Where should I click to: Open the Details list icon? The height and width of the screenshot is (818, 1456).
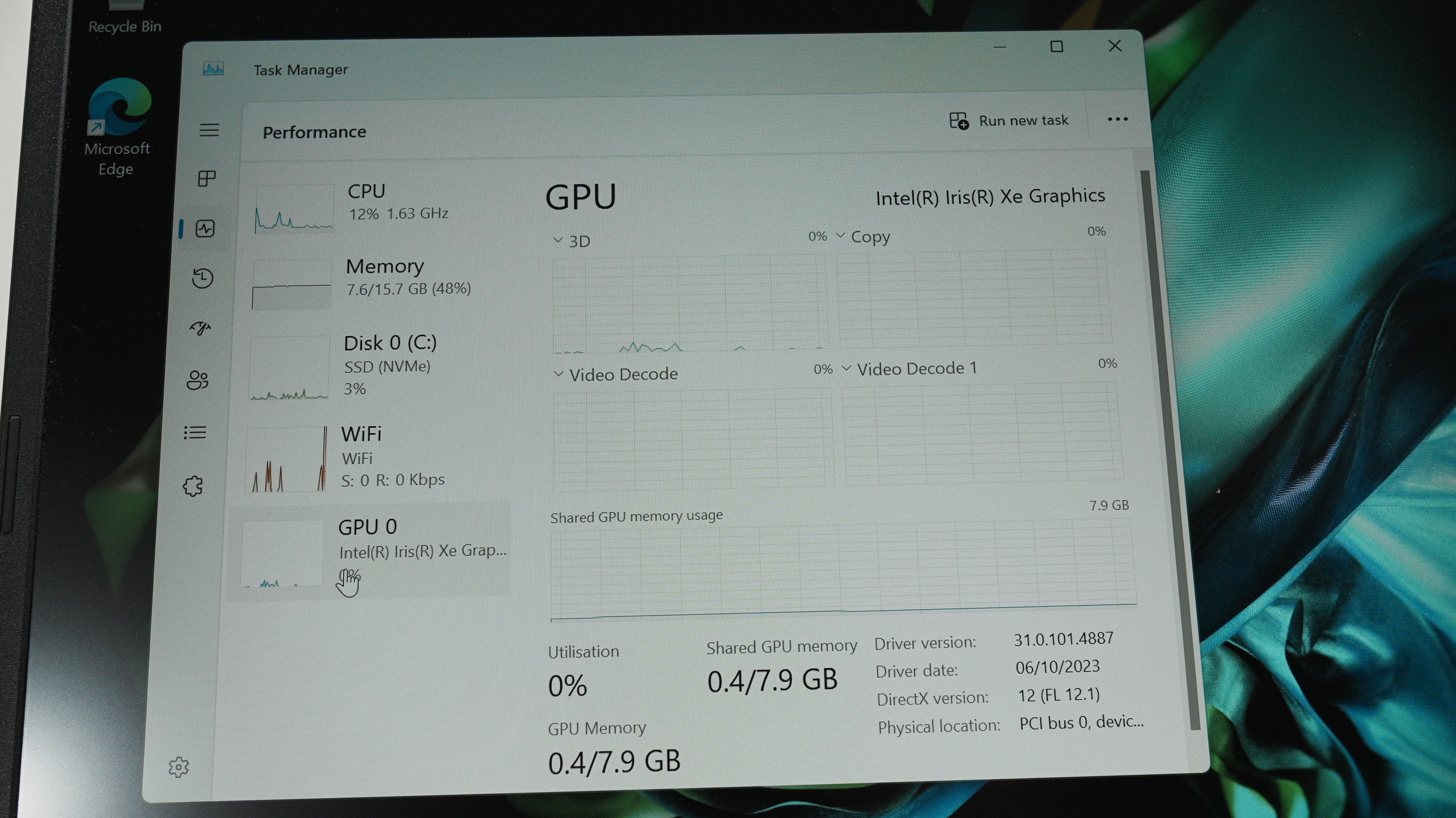[x=195, y=433]
